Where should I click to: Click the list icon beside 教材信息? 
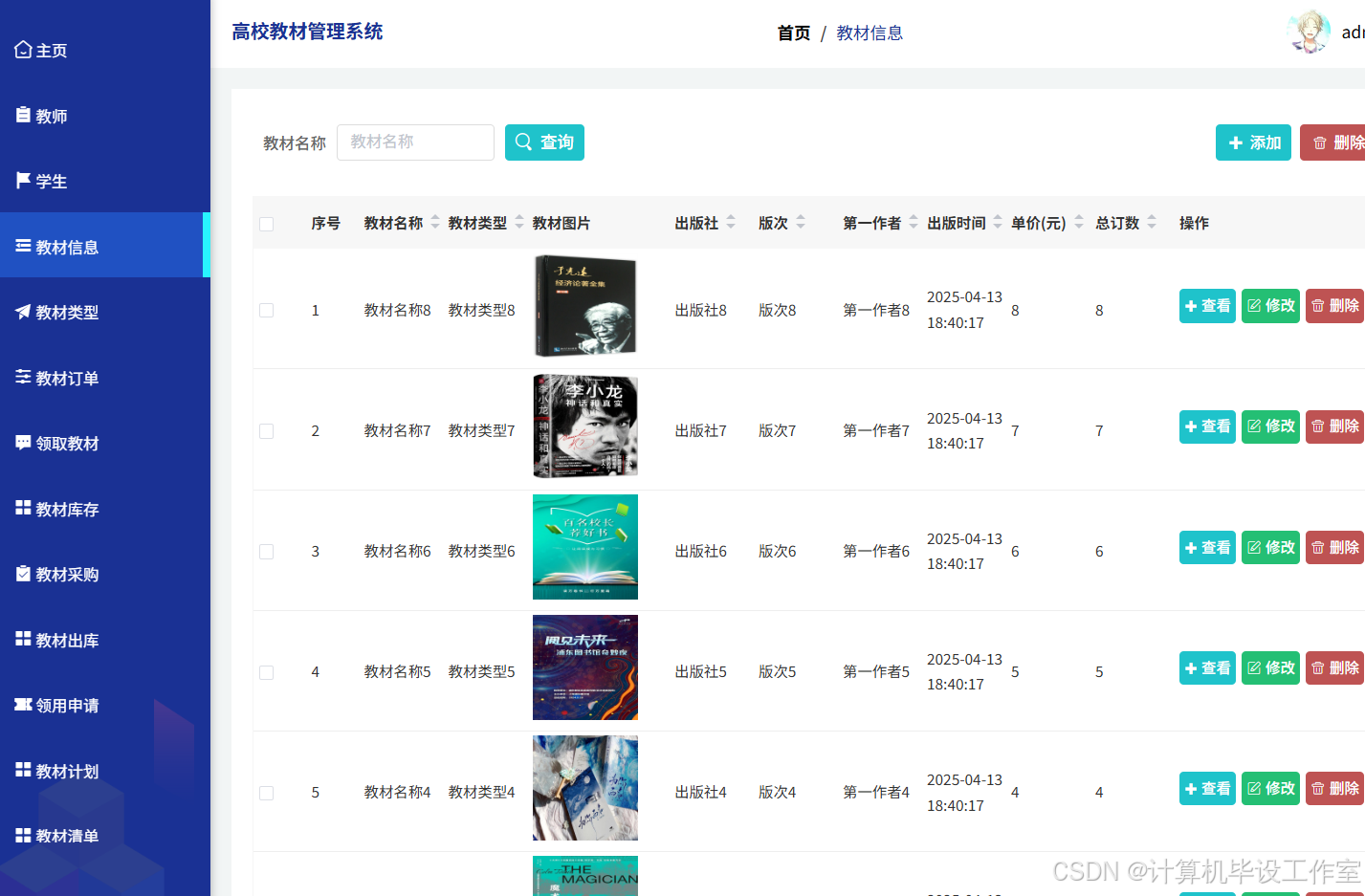tap(23, 246)
